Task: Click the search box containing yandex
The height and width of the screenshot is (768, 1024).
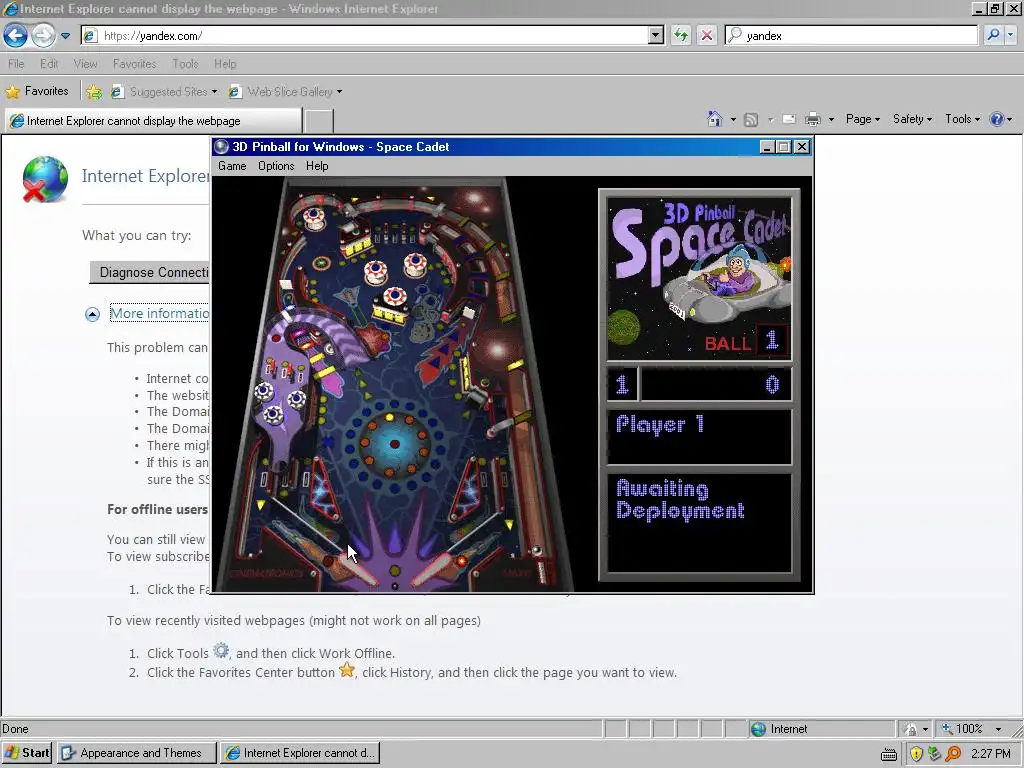Action: (851, 36)
